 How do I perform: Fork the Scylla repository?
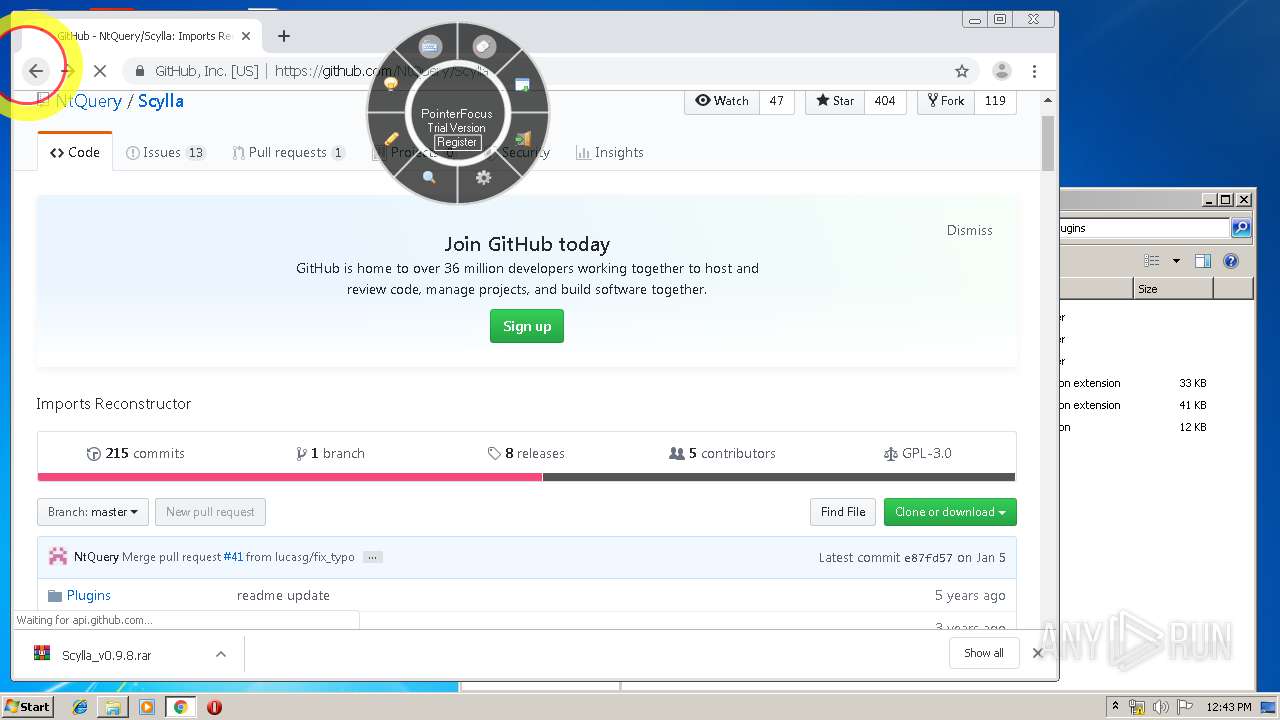[946, 101]
